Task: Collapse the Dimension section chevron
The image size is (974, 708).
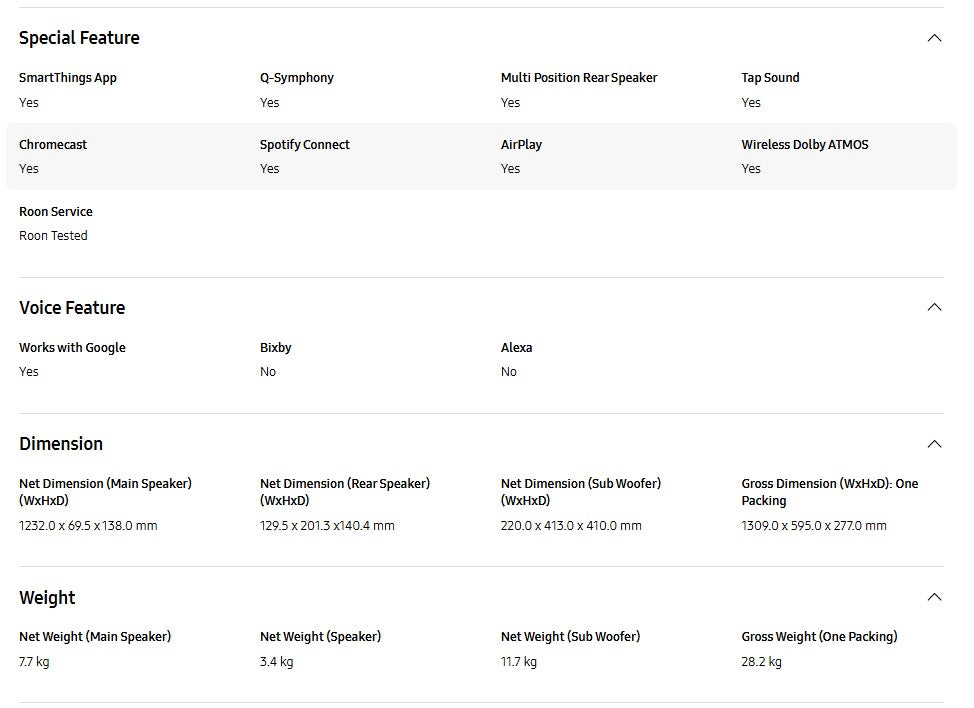Action: tap(934, 444)
